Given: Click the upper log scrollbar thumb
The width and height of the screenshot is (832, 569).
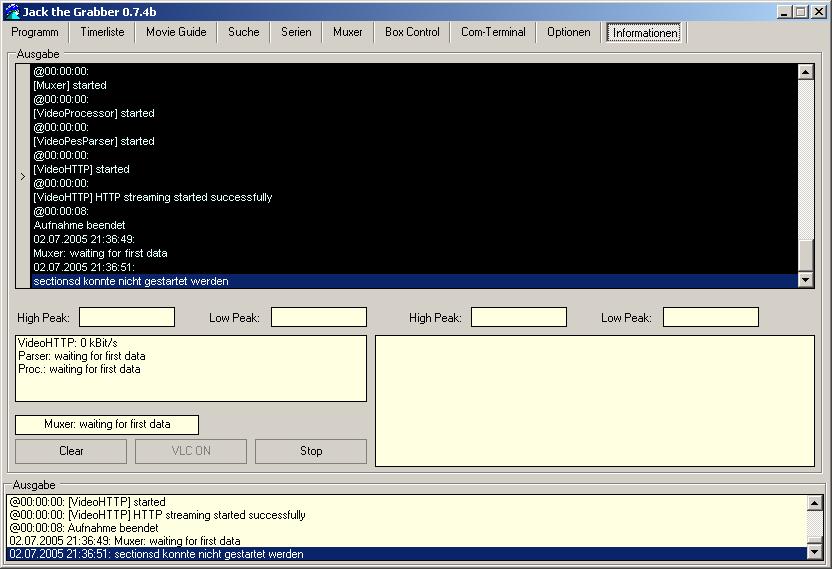Looking at the screenshot, I should point(806,256).
